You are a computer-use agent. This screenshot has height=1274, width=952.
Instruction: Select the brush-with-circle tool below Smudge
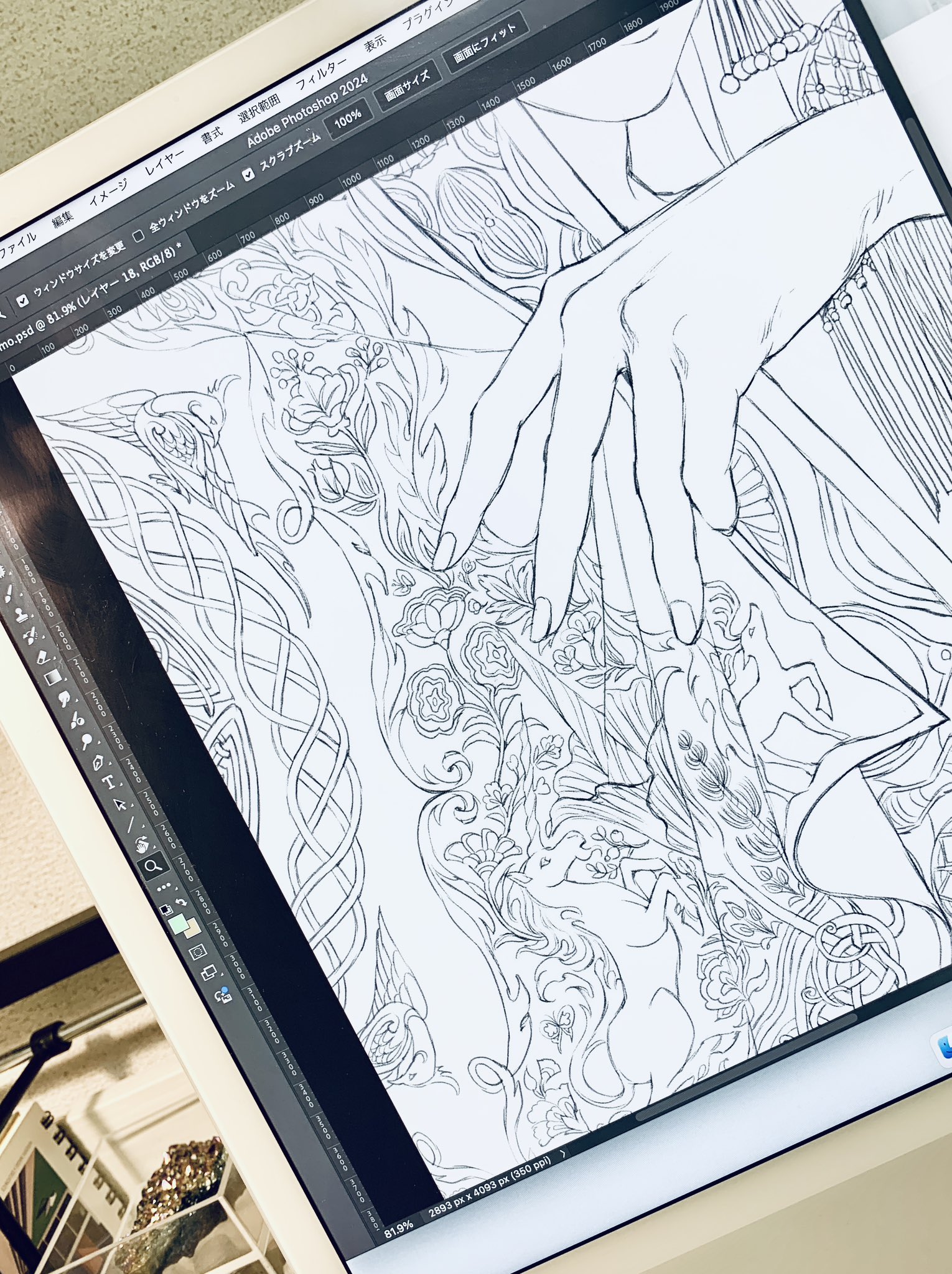tap(76, 720)
